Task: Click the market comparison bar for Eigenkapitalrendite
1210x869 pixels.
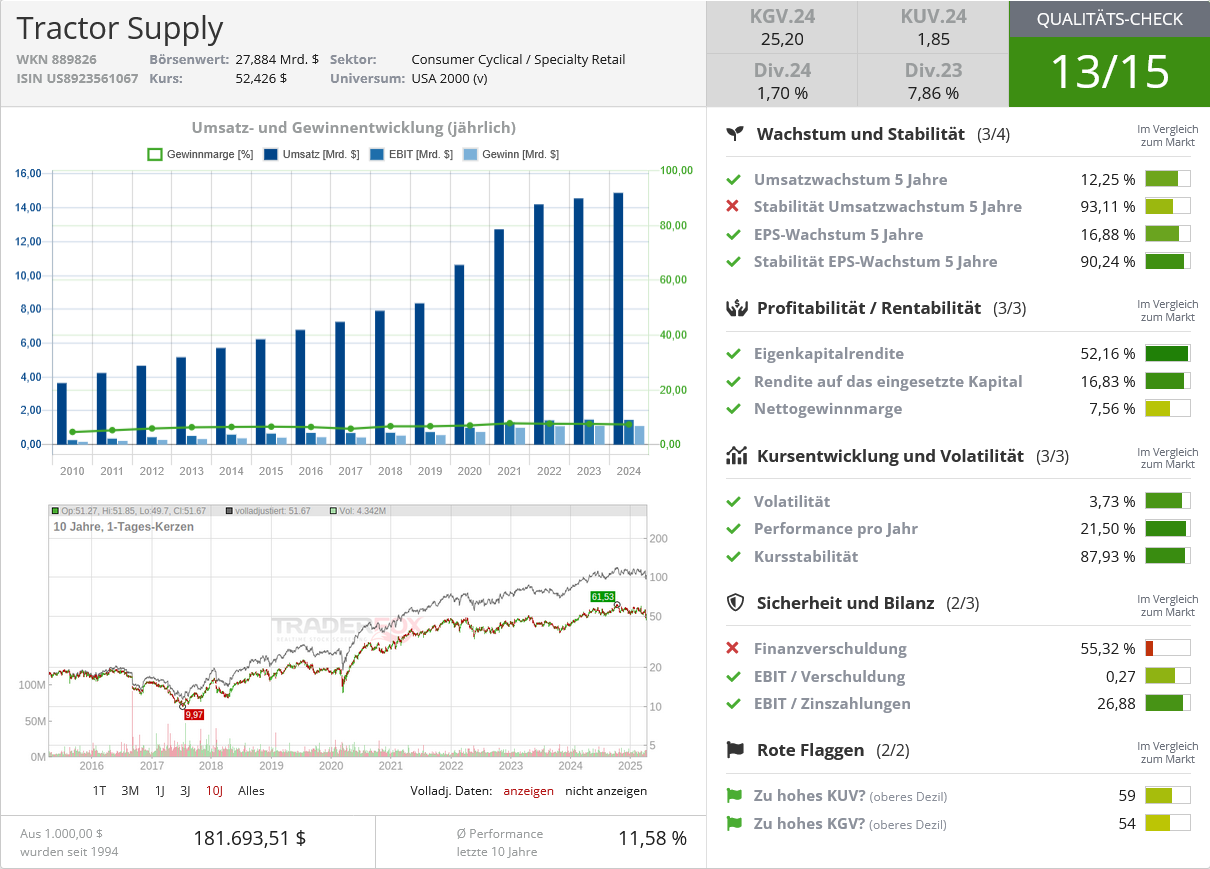Action: coord(1167,353)
